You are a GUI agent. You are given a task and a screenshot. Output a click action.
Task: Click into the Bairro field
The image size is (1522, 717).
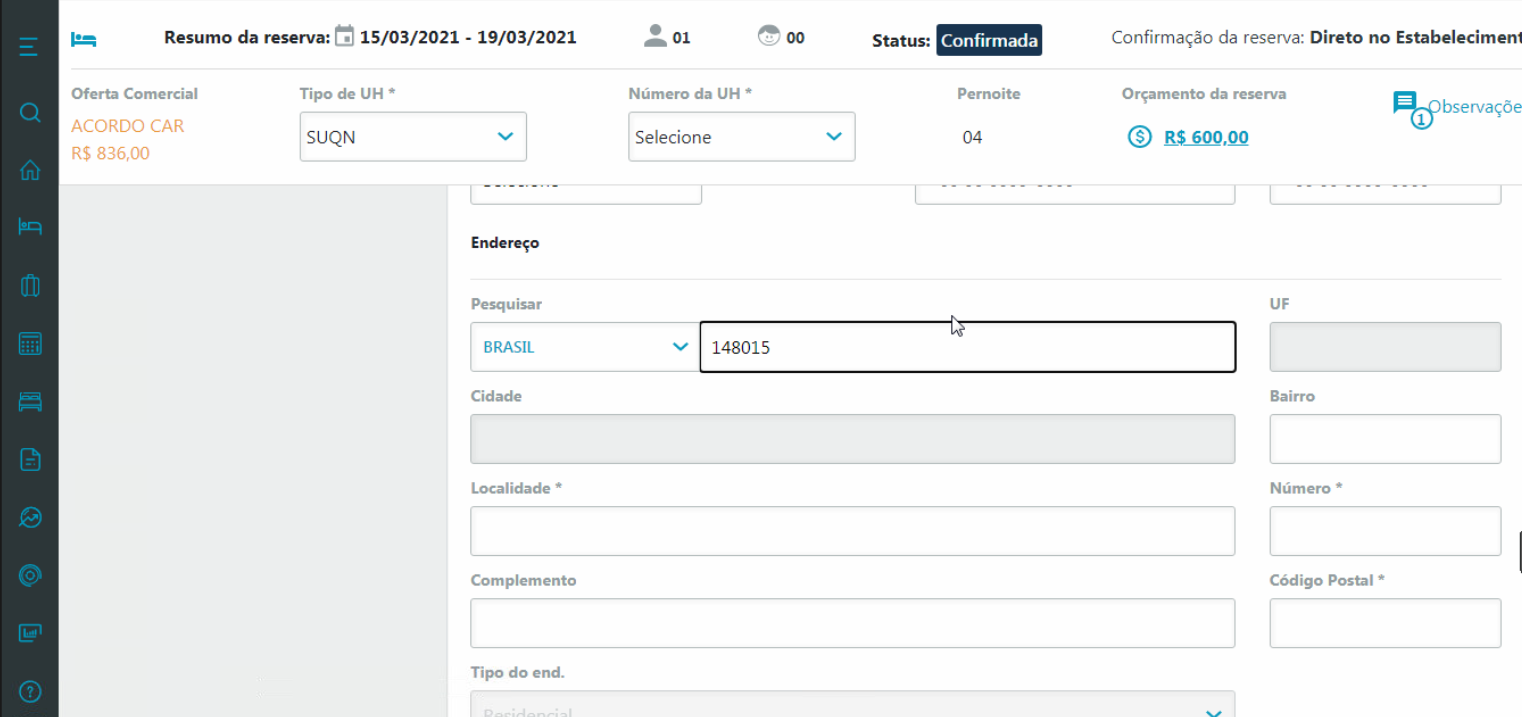[x=1385, y=439]
